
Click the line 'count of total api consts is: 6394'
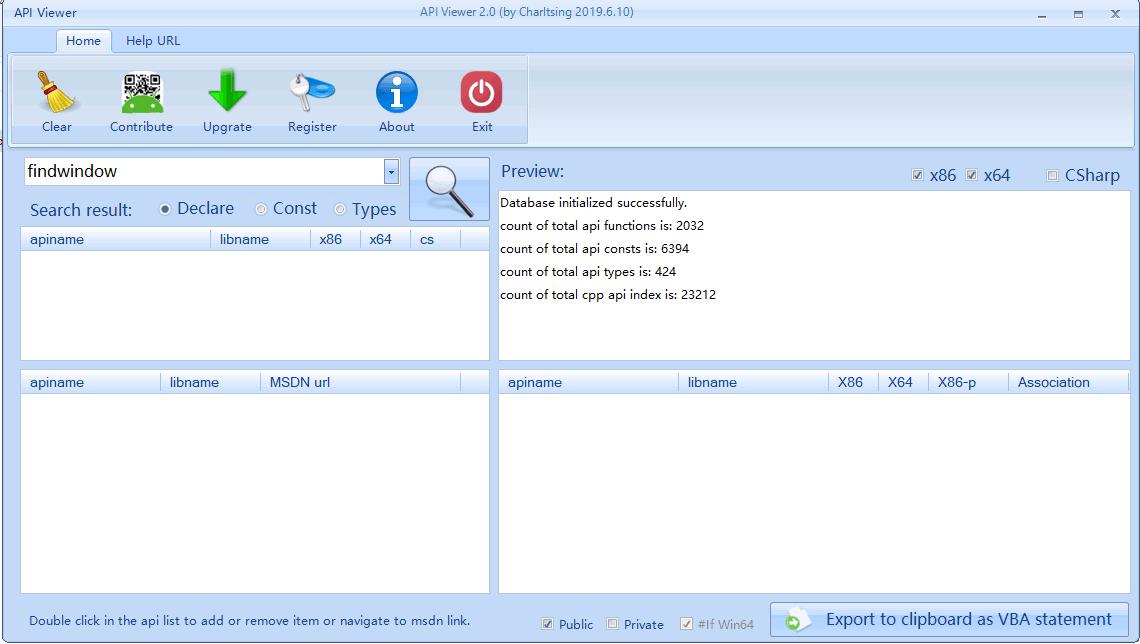point(595,249)
